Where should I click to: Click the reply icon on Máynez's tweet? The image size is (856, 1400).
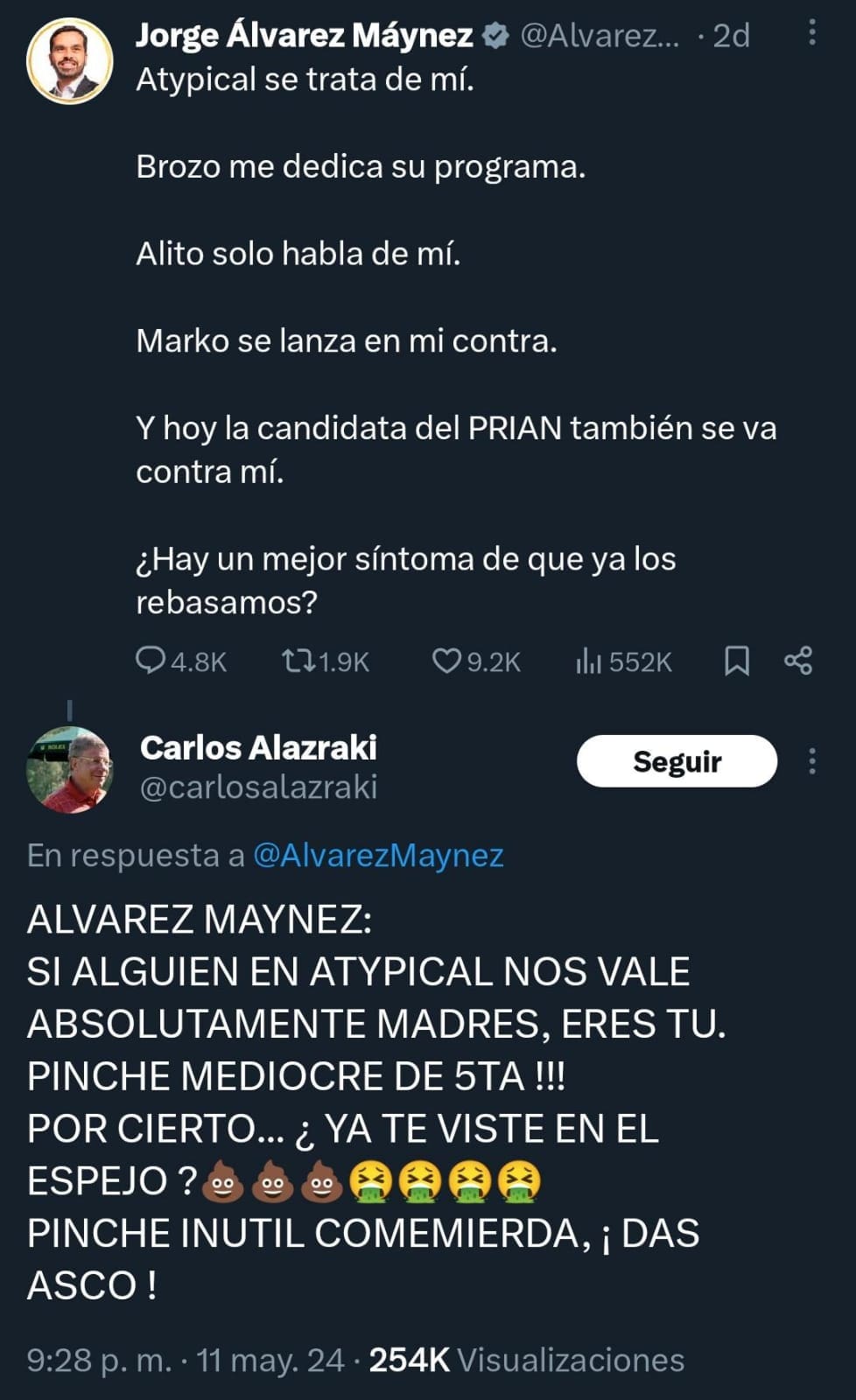click(151, 661)
